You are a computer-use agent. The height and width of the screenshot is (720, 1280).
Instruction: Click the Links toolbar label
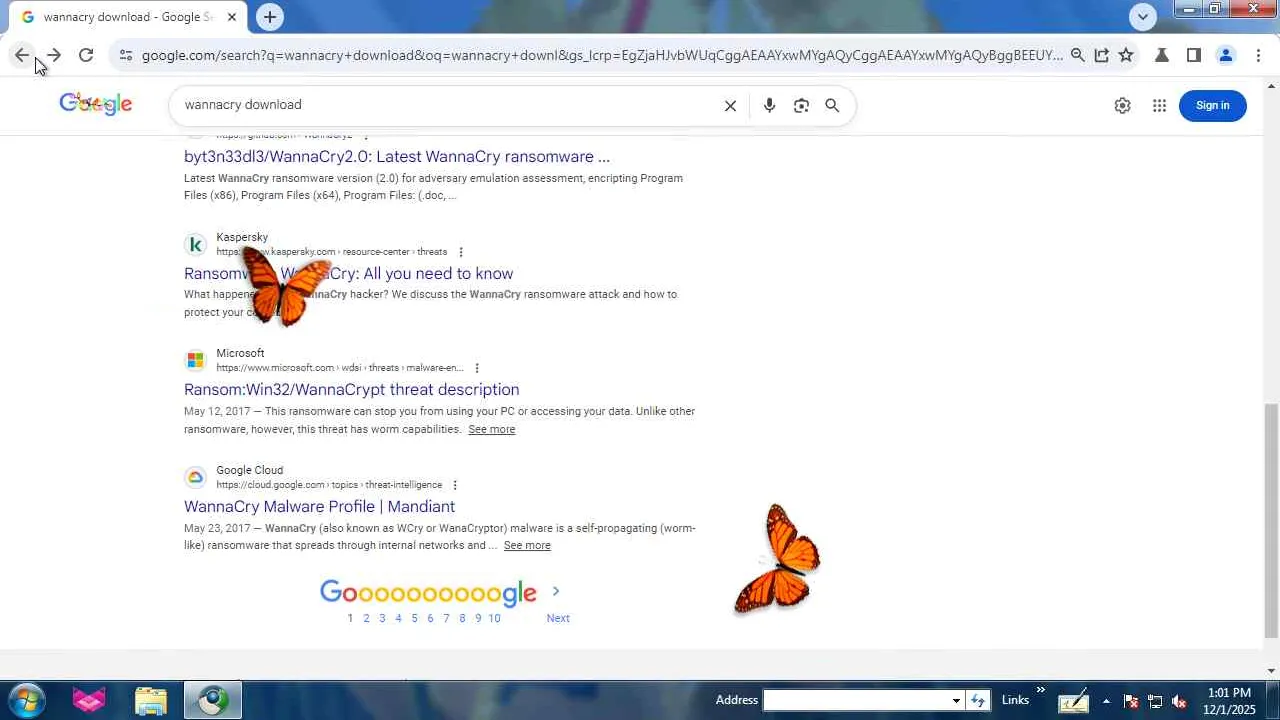pyautogui.click(x=1015, y=700)
